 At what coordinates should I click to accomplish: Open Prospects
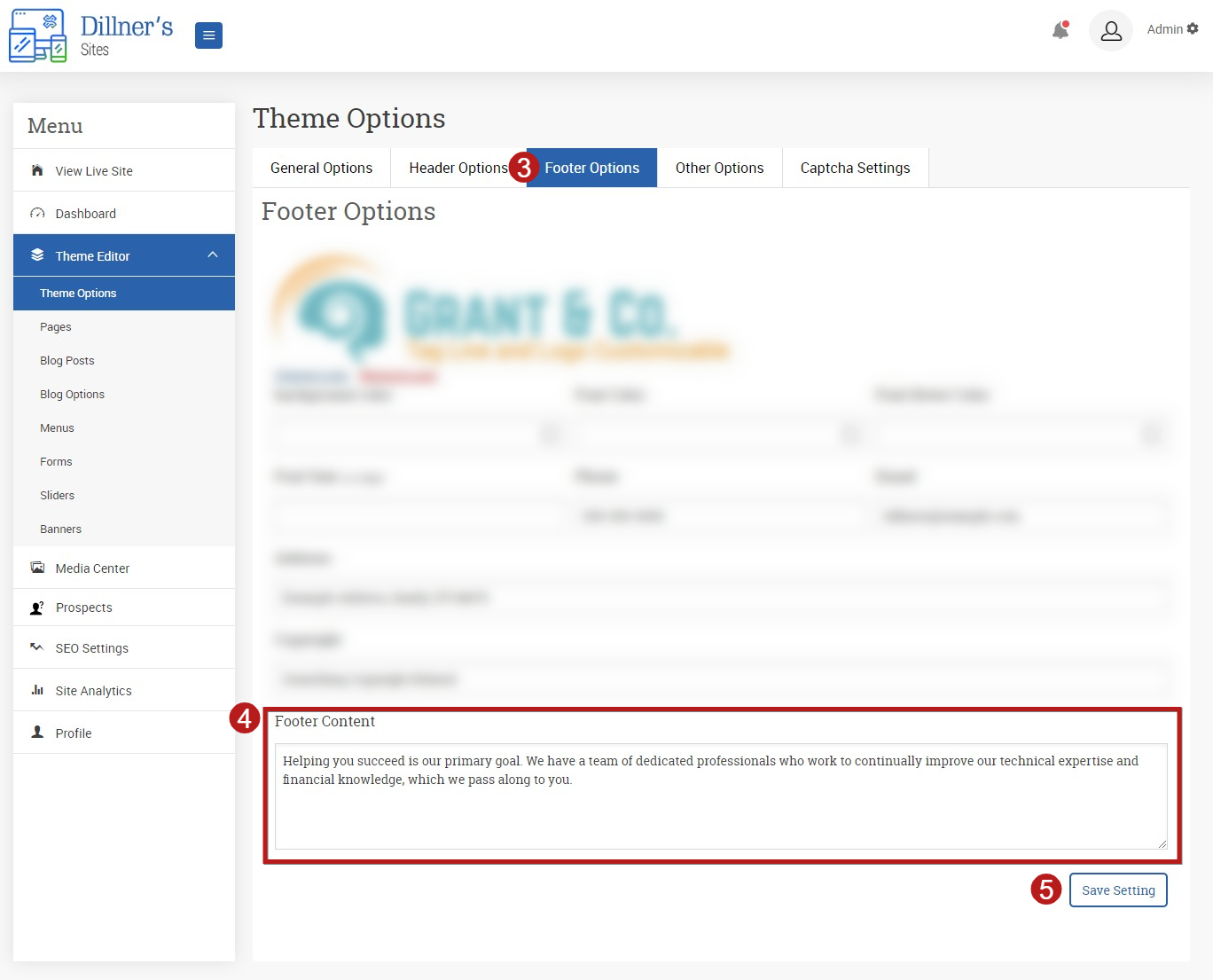(124, 608)
